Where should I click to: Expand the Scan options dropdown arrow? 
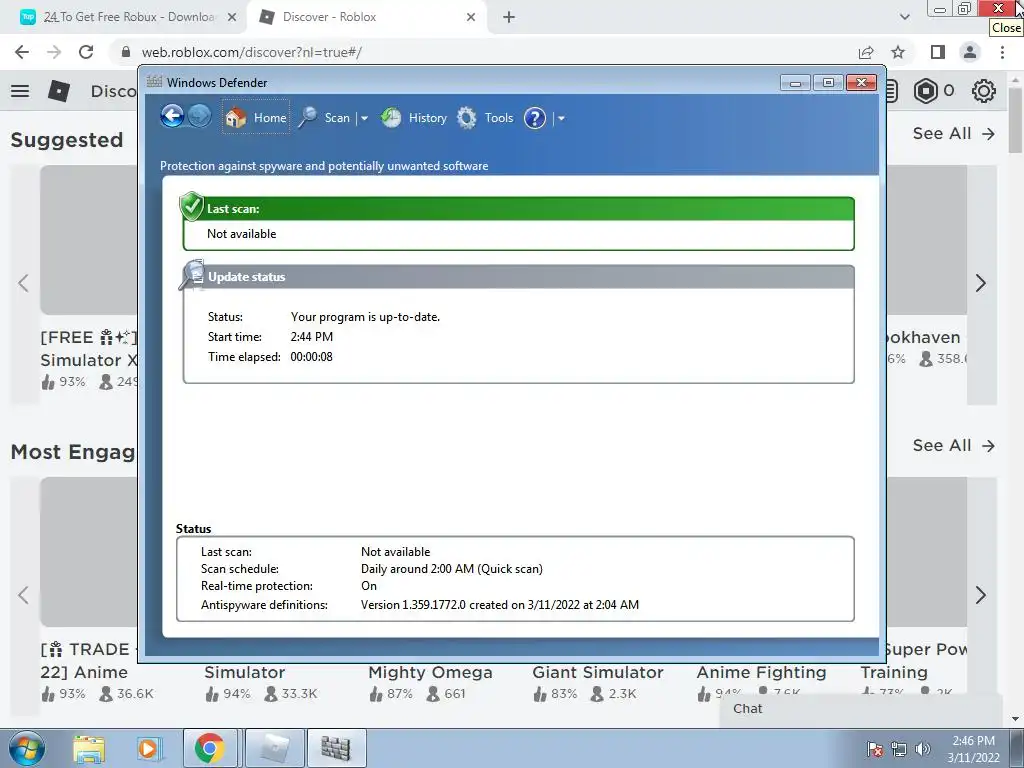[364, 118]
